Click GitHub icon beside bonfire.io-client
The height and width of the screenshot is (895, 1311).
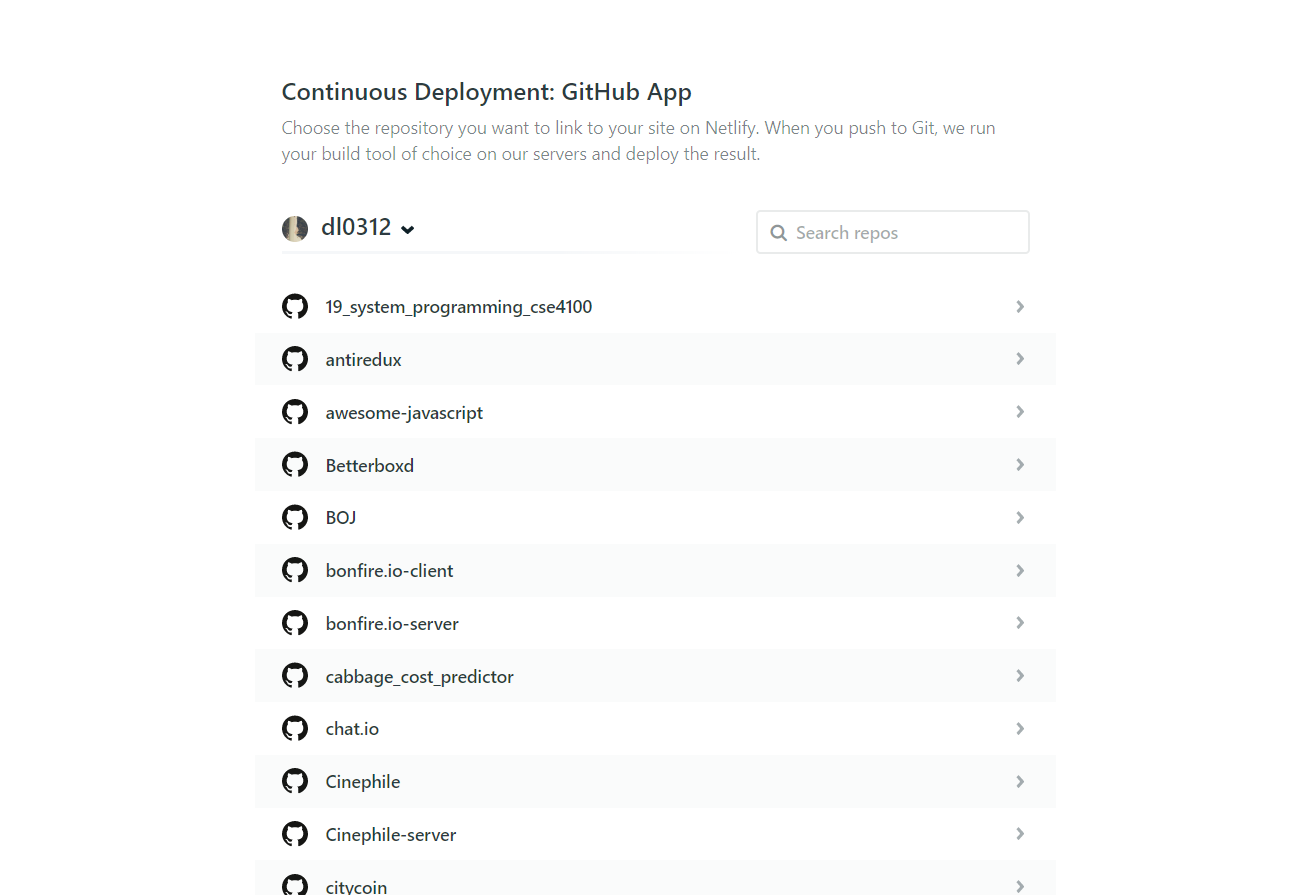pos(295,570)
